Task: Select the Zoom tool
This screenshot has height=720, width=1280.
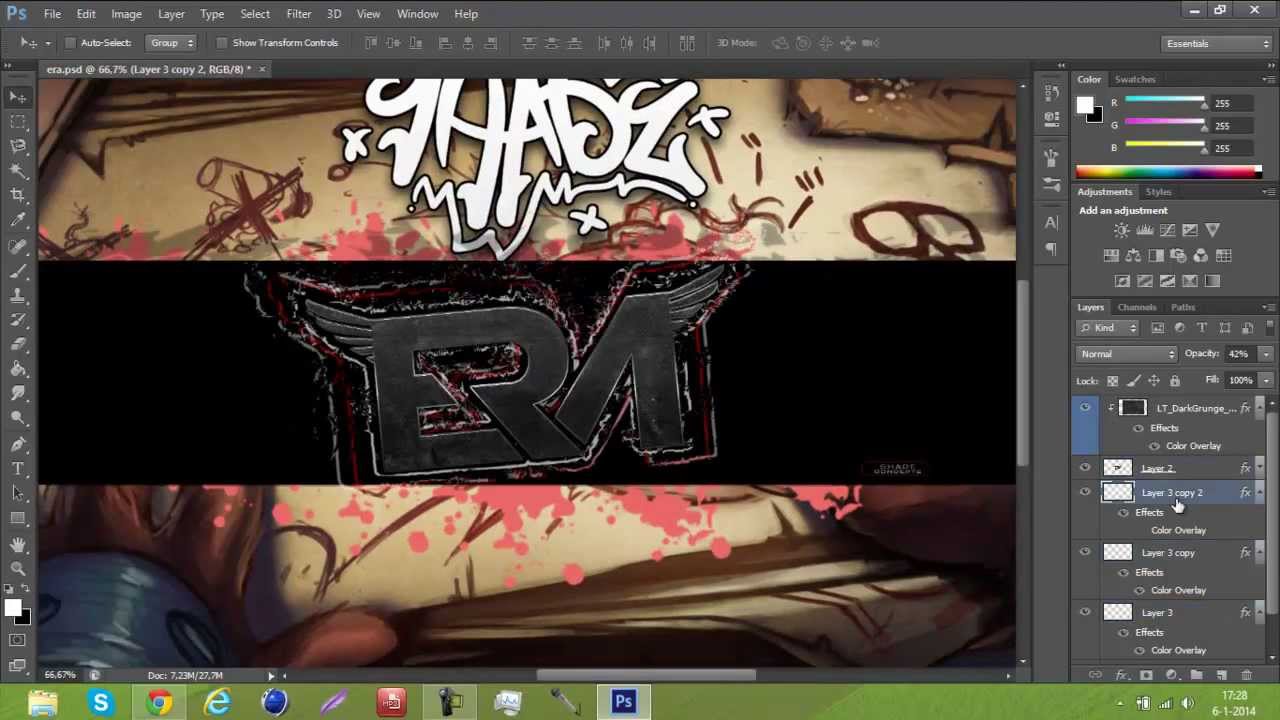Action: [x=18, y=569]
